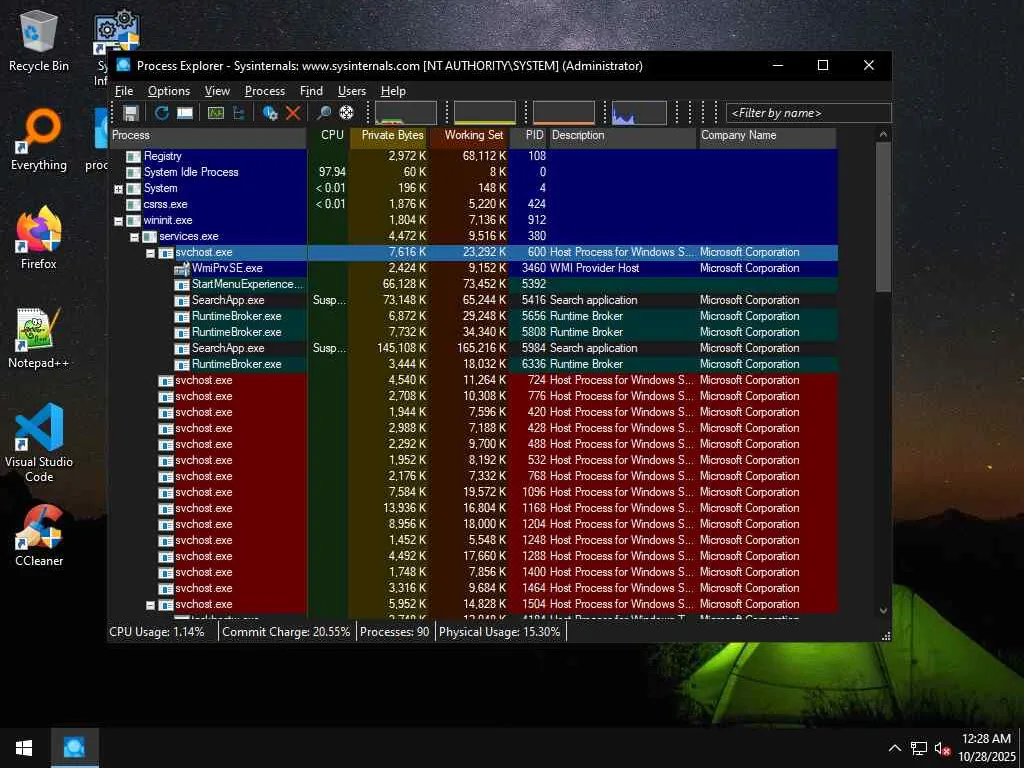Select the csrss.exe process row
Viewport: 1024px width, 768px height.
[473, 204]
